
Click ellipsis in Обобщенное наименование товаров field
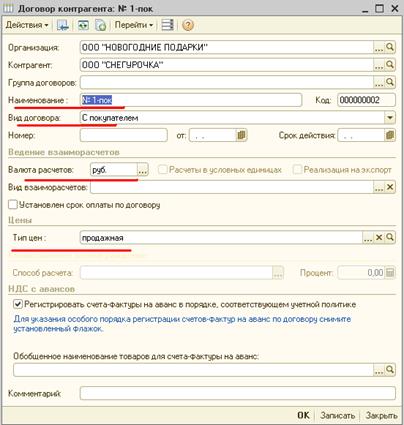point(378,370)
